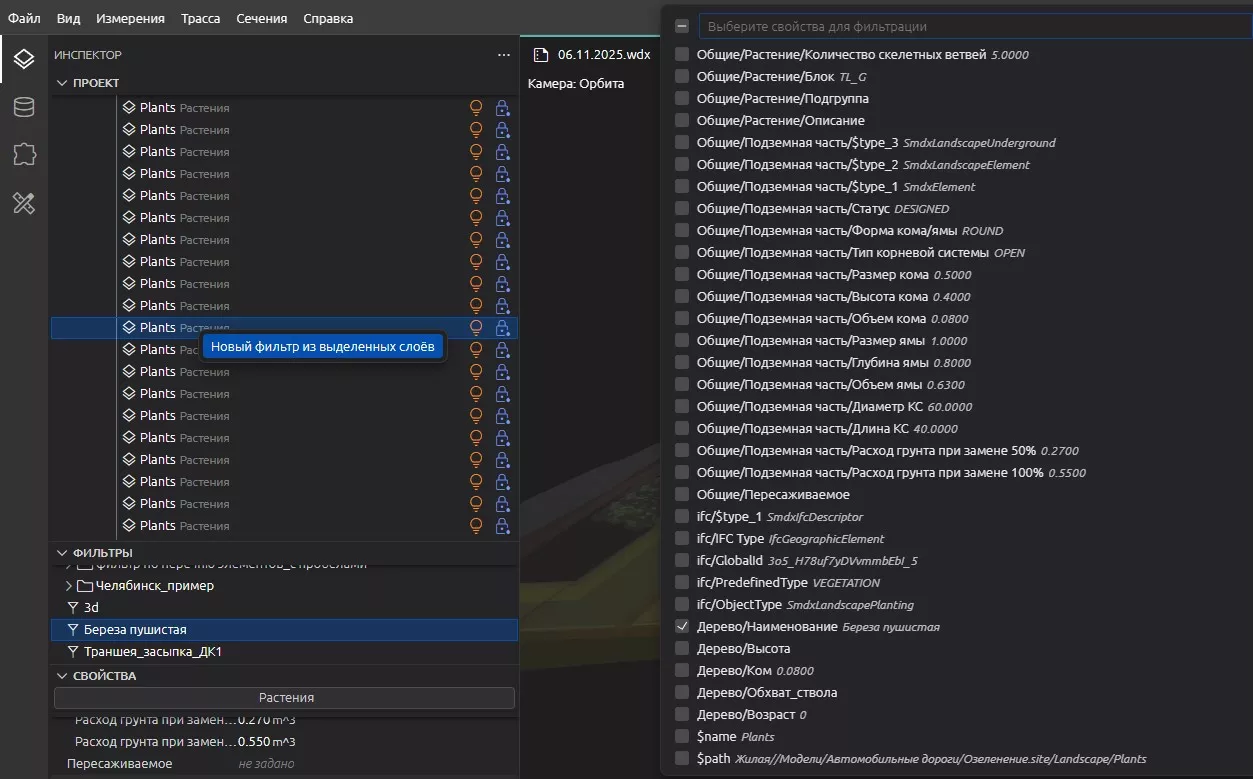Viewport: 1253px width, 779px height.
Task: Uncheck the Дерево/Наименование checkbox
Action: pos(682,627)
